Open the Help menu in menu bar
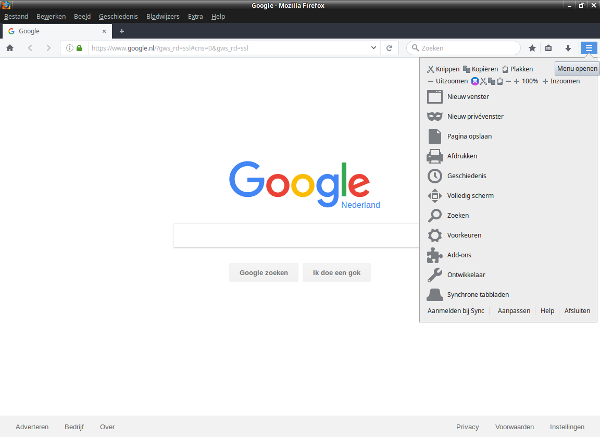Image resolution: width=600 pixels, height=437 pixels. point(218,16)
